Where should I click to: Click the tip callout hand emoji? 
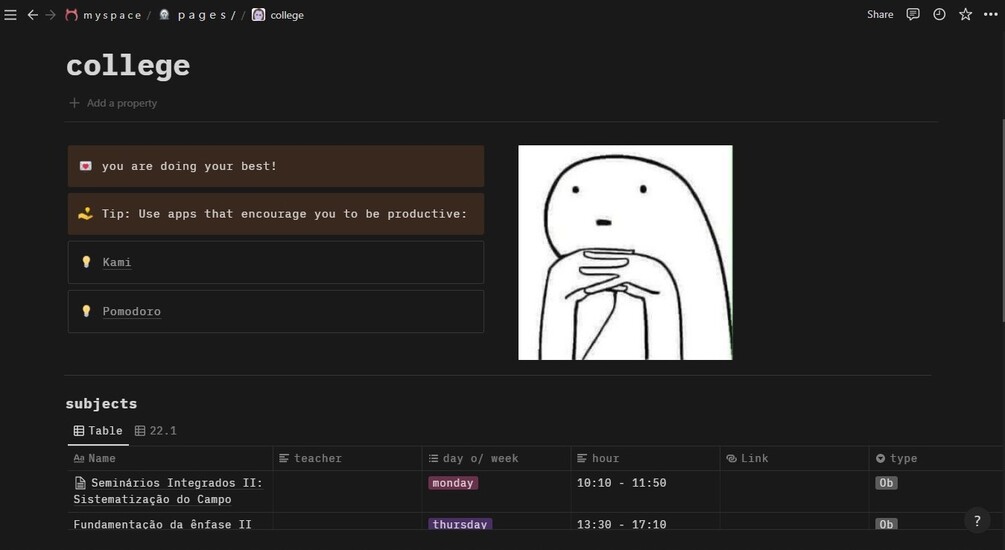point(85,214)
